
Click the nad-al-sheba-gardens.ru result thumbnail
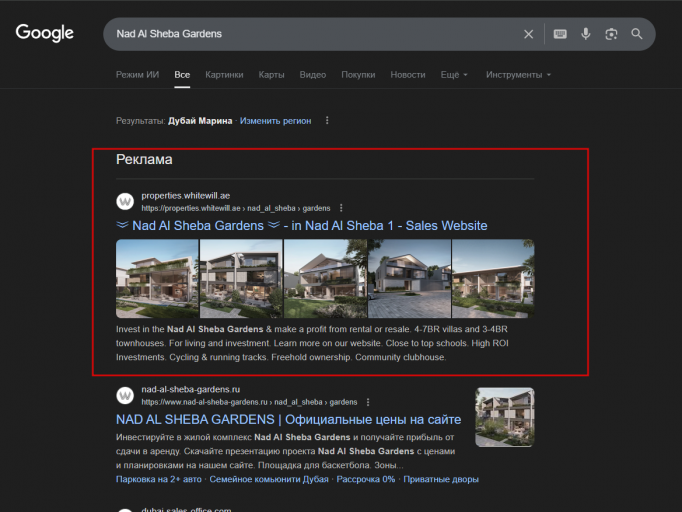[x=505, y=417]
